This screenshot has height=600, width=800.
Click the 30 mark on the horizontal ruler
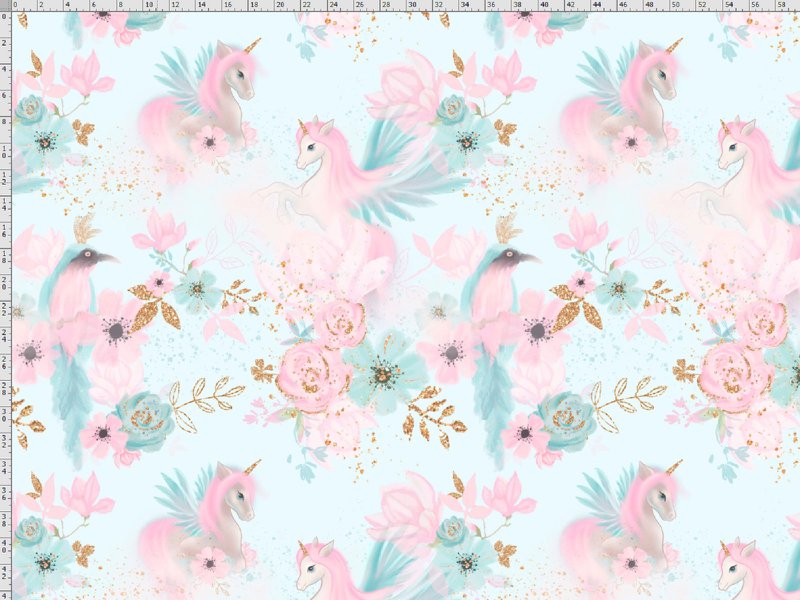click(x=412, y=5)
